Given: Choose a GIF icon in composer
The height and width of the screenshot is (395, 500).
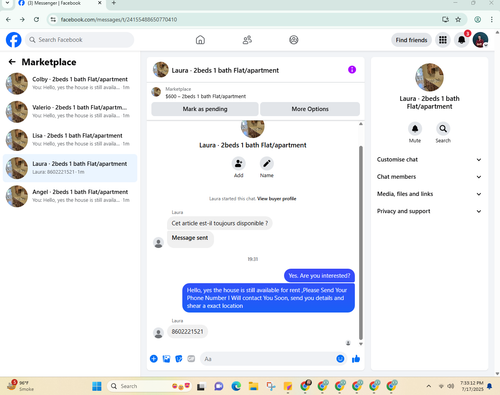Looking at the screenshot, I should pyautogui.click(x=191, y=359).
